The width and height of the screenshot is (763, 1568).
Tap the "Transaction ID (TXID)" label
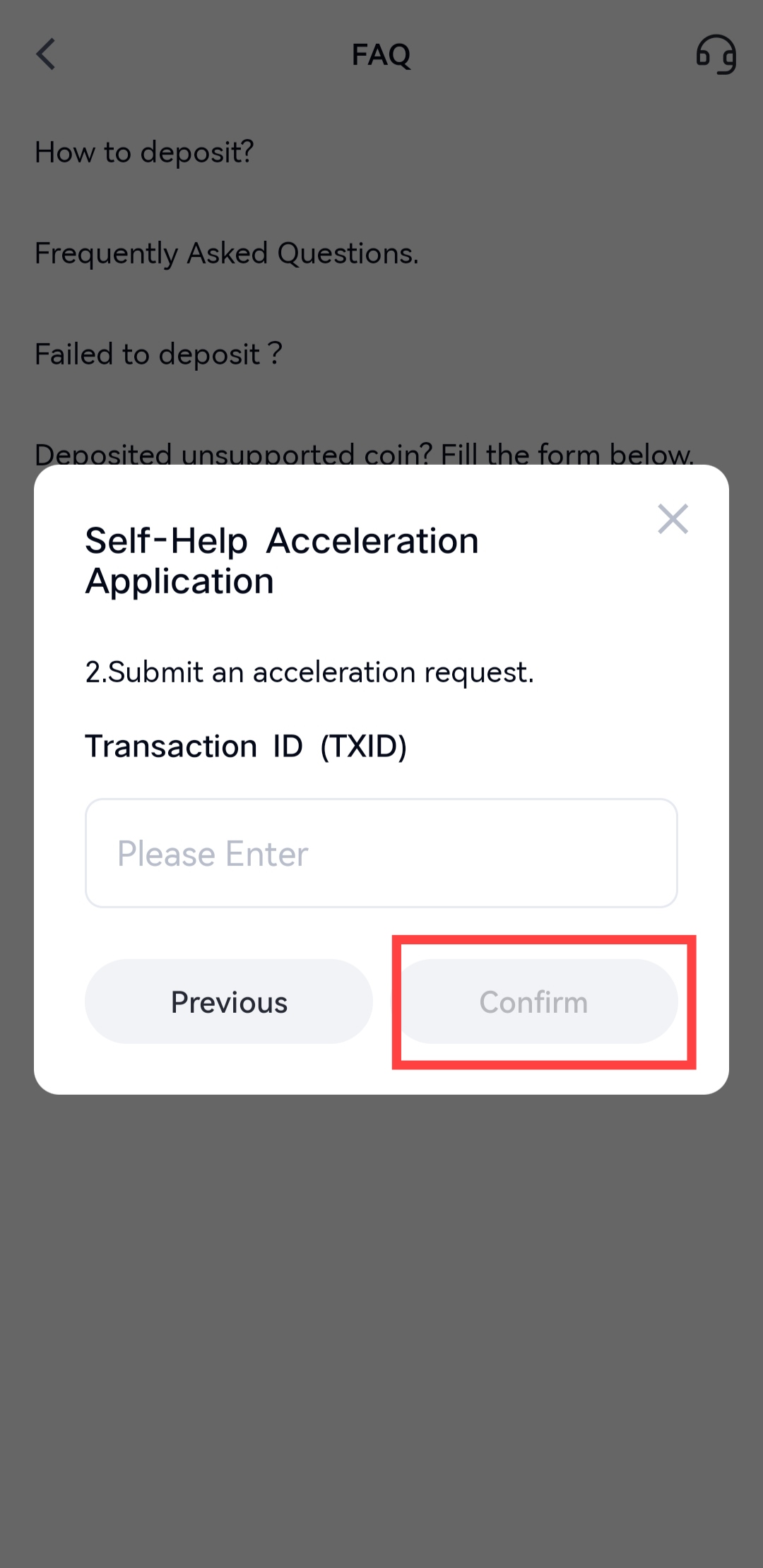246,746
